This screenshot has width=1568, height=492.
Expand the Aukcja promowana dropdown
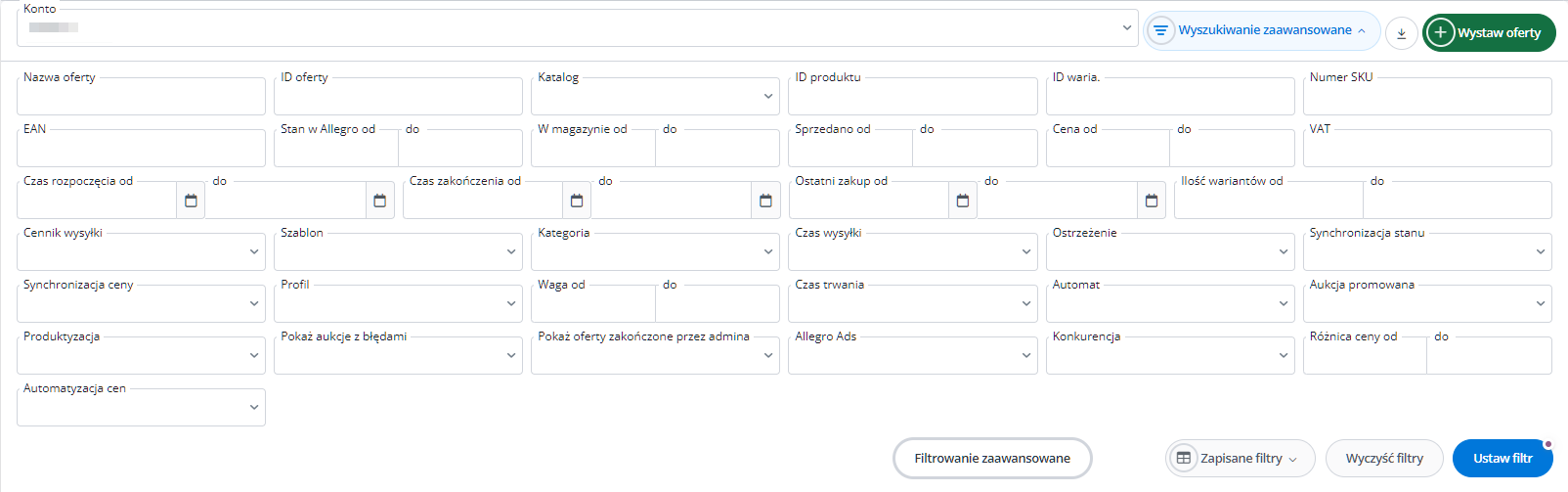point(1427,303)
